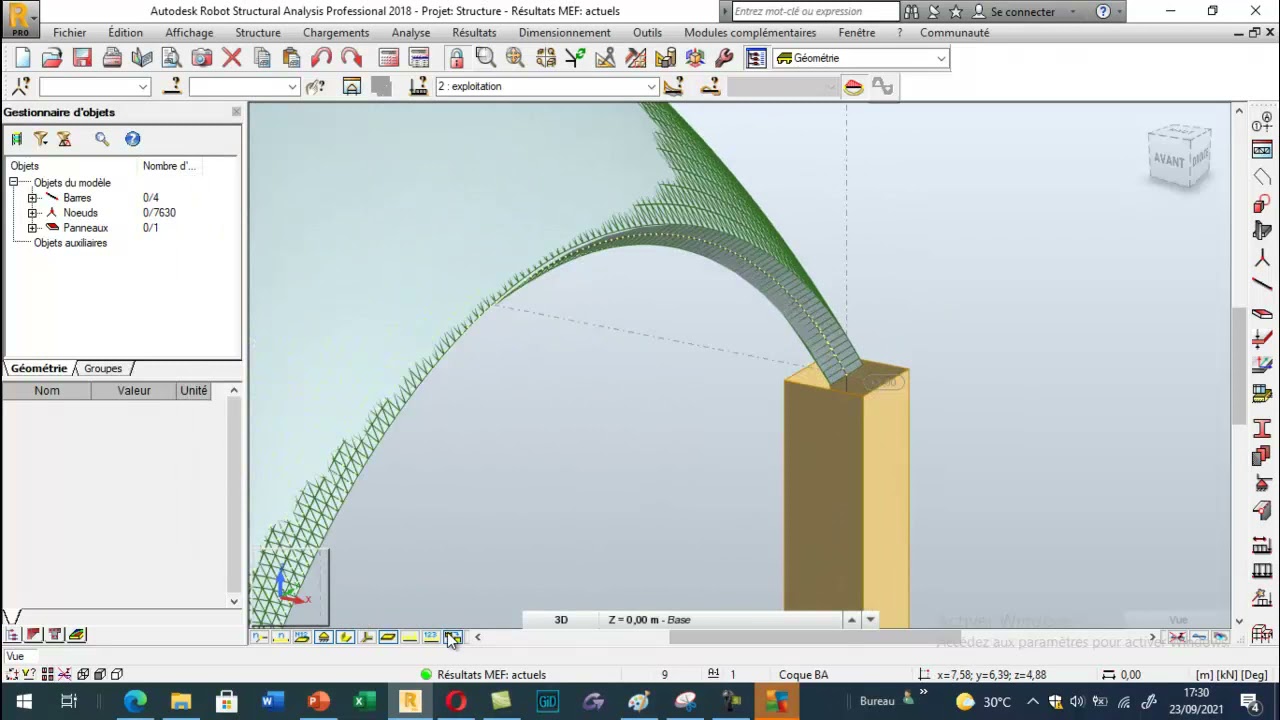The image size is (1280, 720).
Task: Open the load case dropdown showing 2 : exploitation
Action: point(546,86)
